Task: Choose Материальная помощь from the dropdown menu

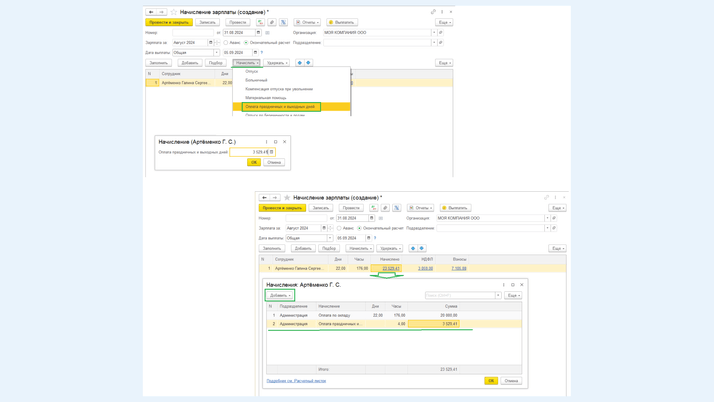Action: click(x=266, y=98)
